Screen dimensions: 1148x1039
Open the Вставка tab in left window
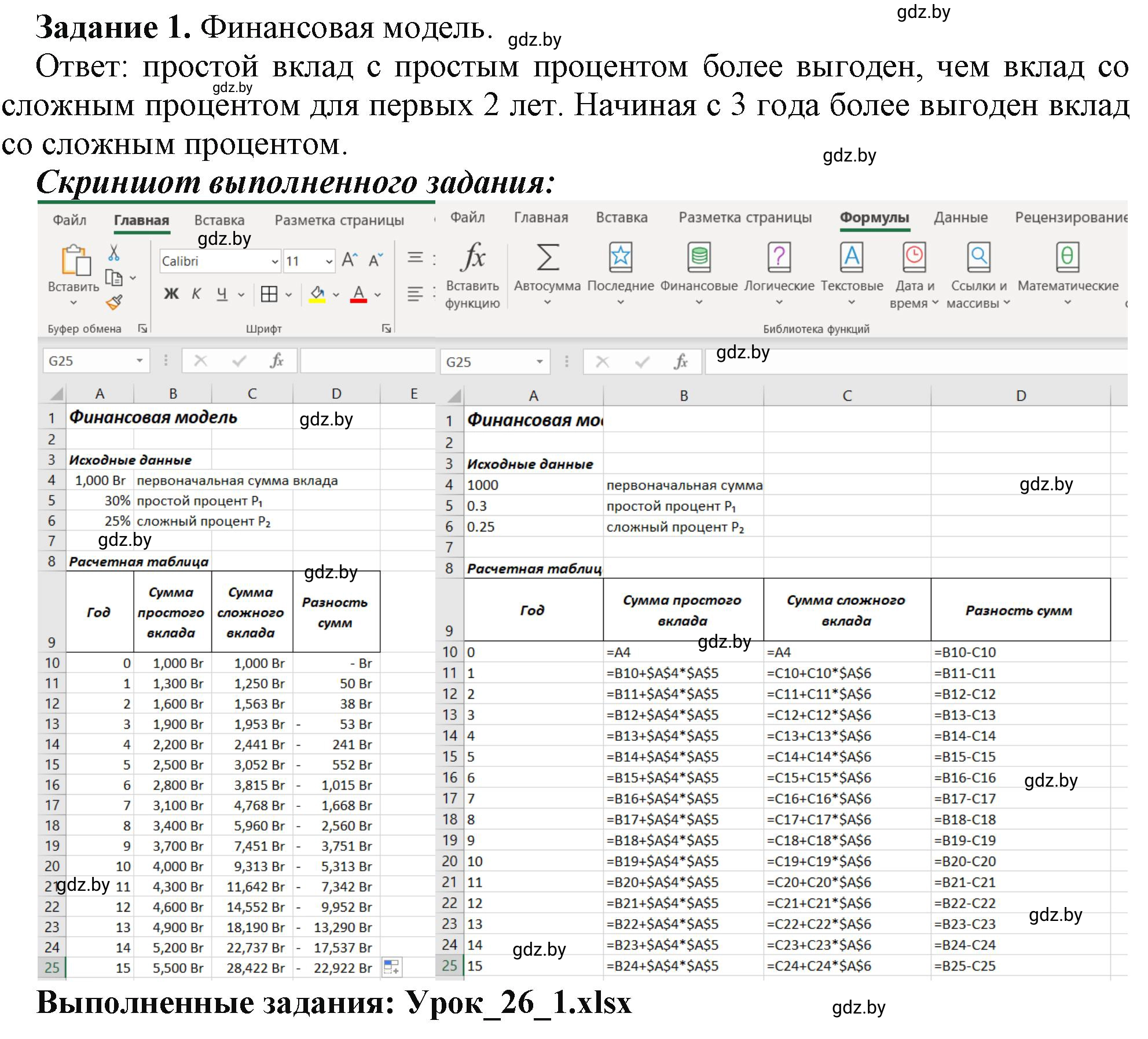point(219,220)
